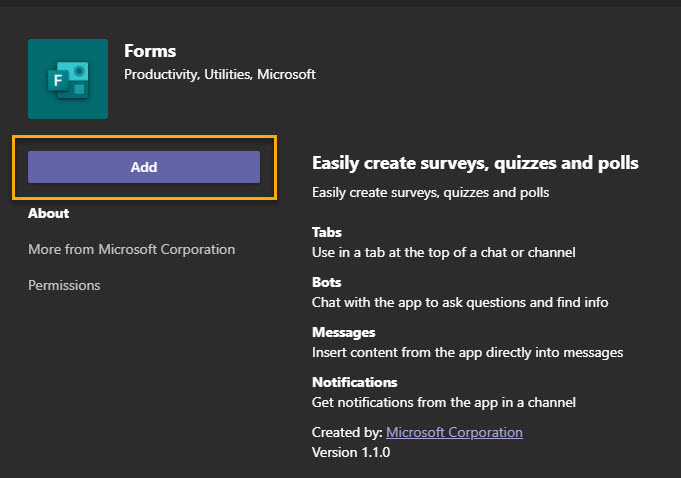
Task: Click the bold surveys, quizzes and polls heading
Action: pos(475,163)
